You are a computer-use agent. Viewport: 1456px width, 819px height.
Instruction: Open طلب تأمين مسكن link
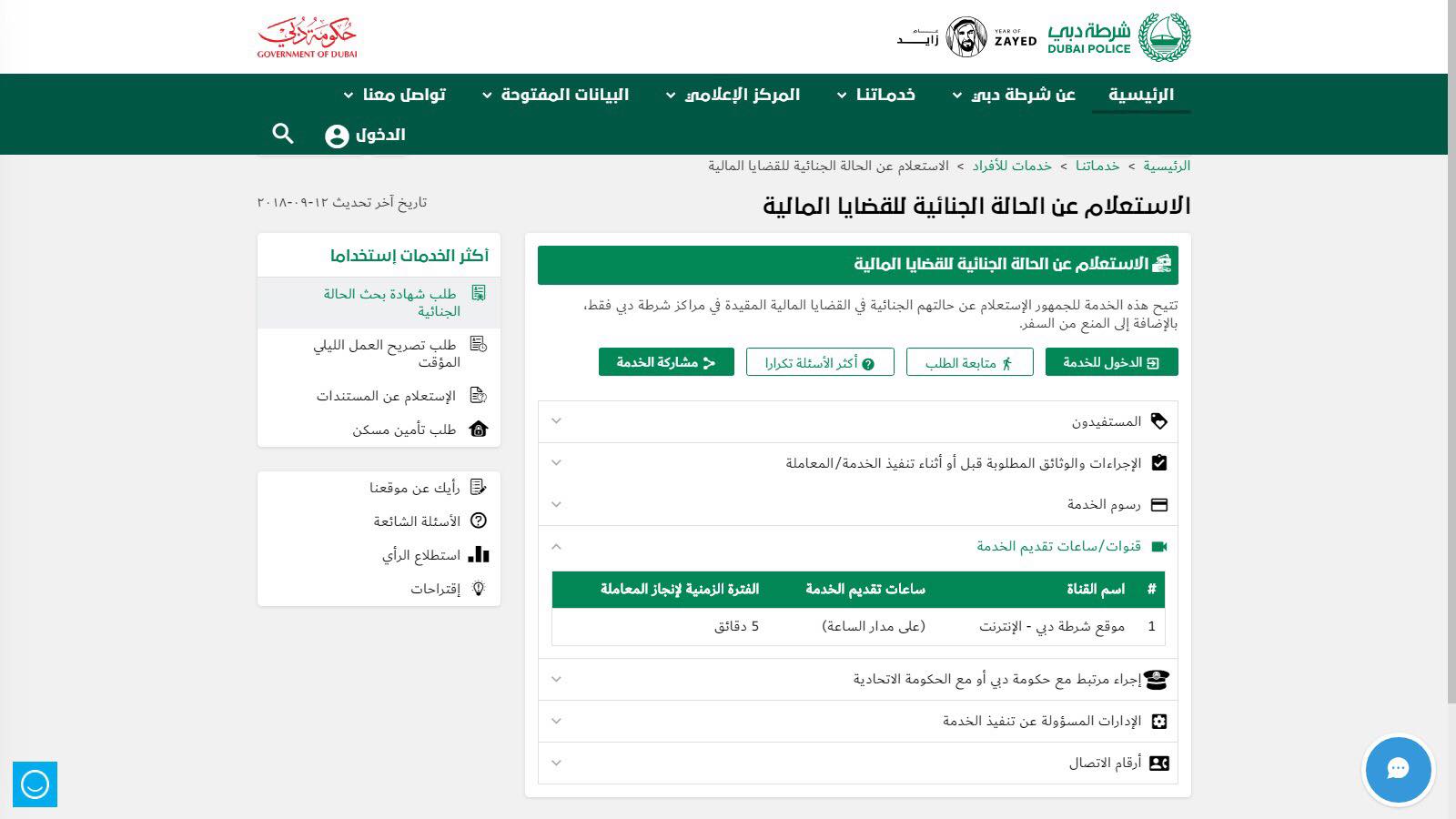pyautogui.click(x=404, y=430)
